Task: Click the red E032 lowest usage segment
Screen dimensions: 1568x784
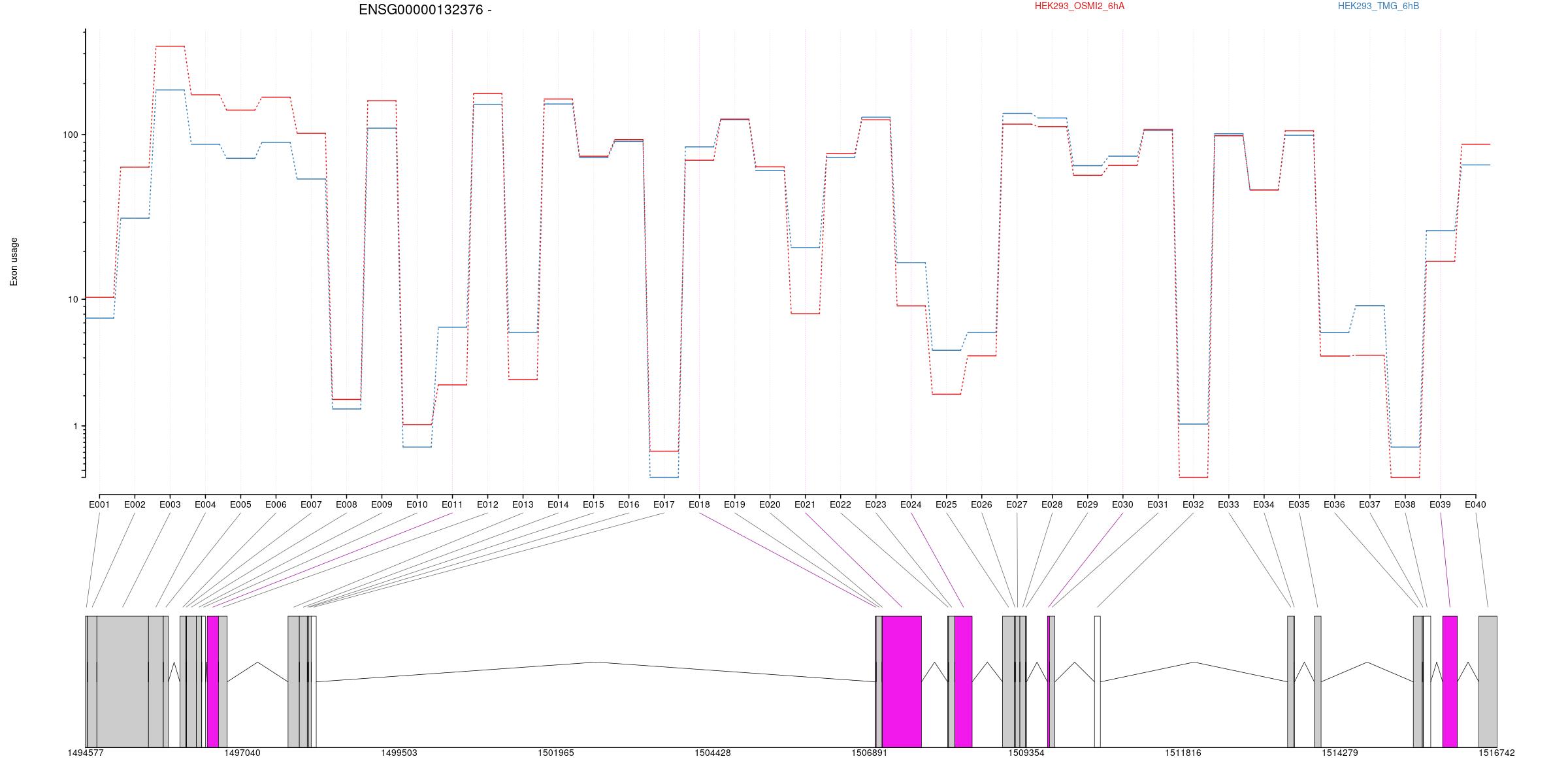Action: [x=1193, y=478]
